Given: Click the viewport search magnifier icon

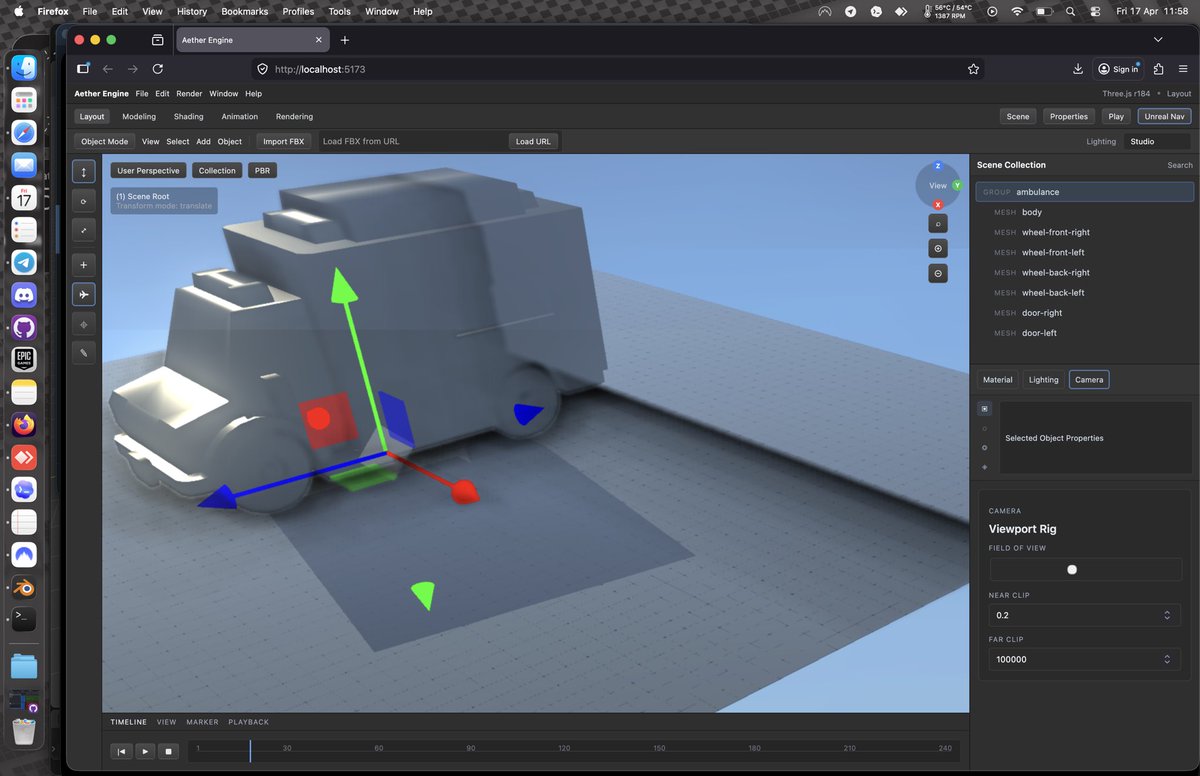Looking at the screenshot, I should [x=938, y=223].
